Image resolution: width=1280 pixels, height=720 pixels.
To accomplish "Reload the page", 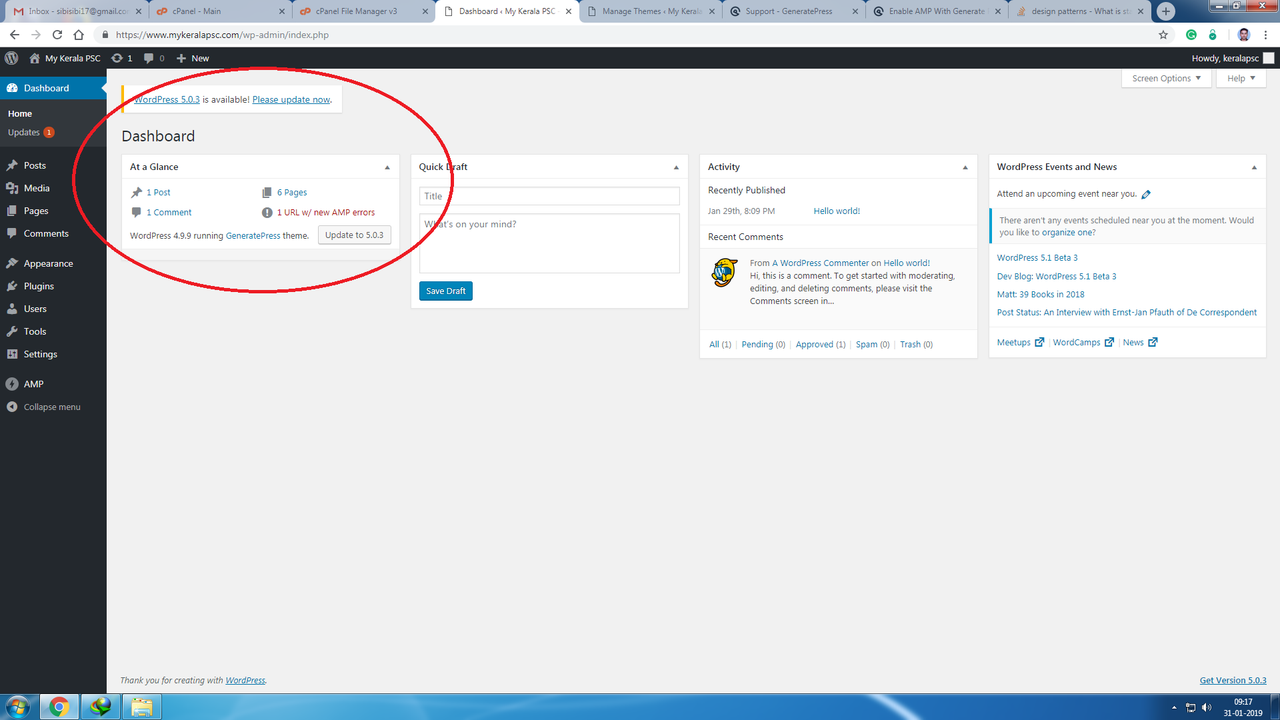I will tap(56, 35).
